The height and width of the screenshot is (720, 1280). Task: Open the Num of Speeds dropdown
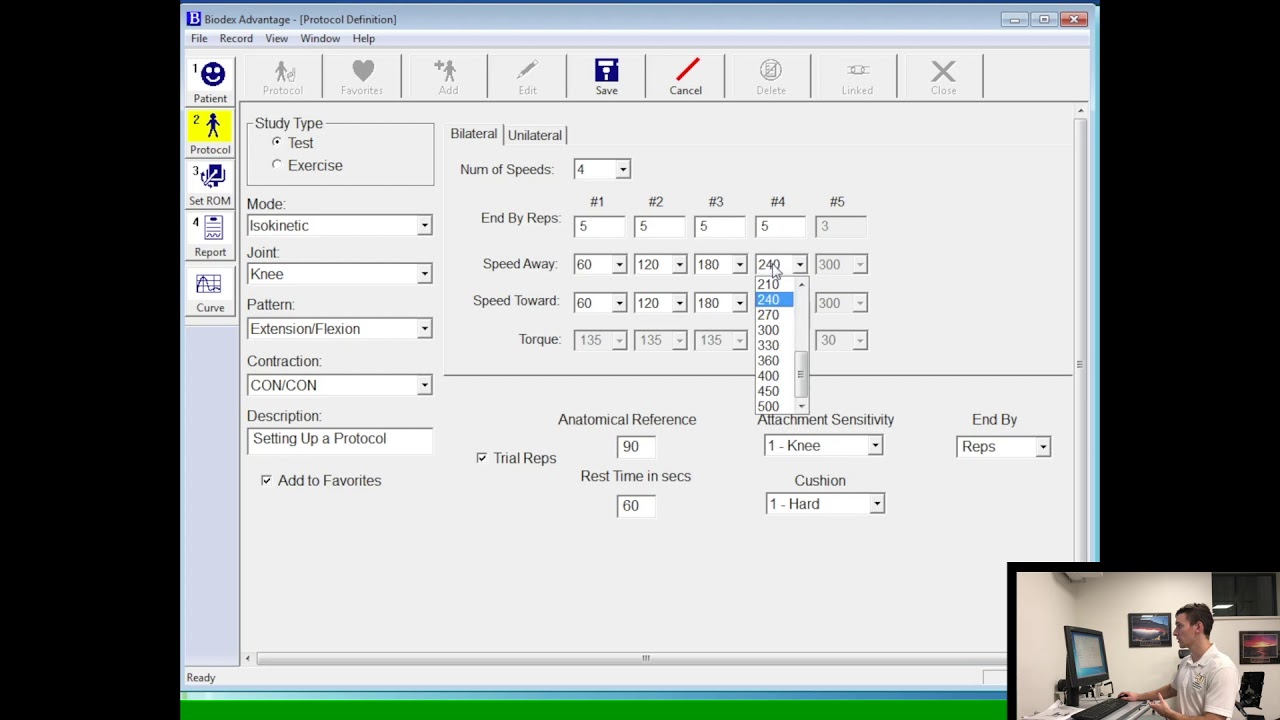[622, 170]
